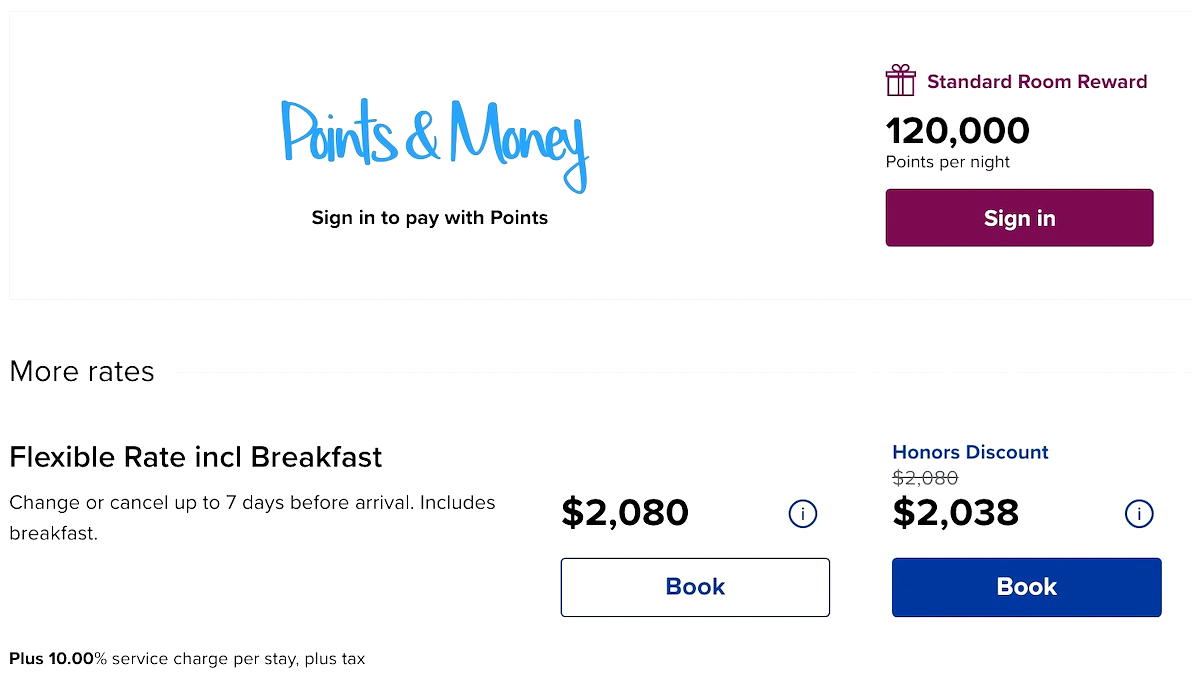The image size is (1200, 691).
Task: Click the 'Points per night' caption
Action: [x=948, y=162]
